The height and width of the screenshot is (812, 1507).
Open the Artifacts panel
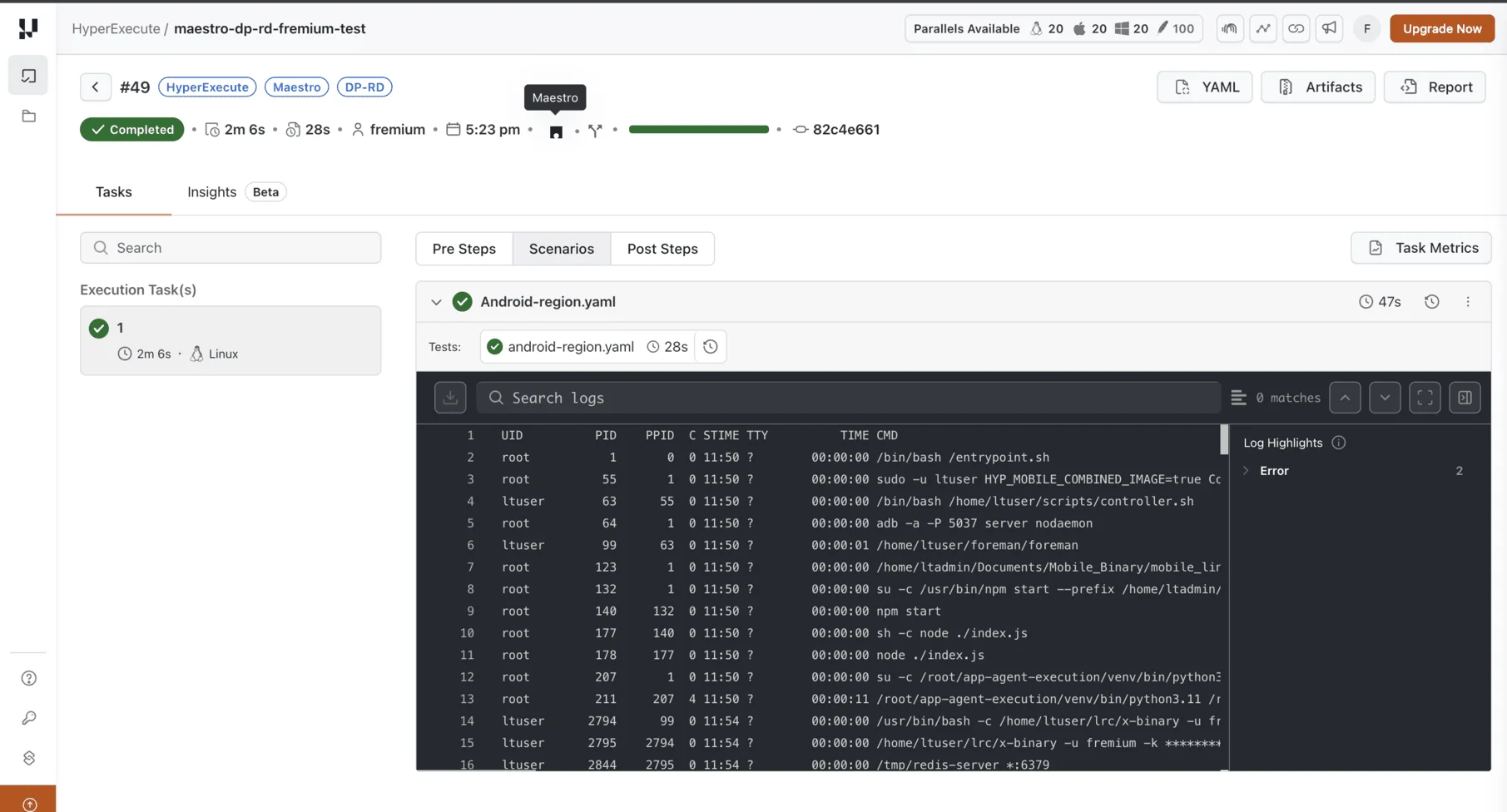(x=1317, y=87)
